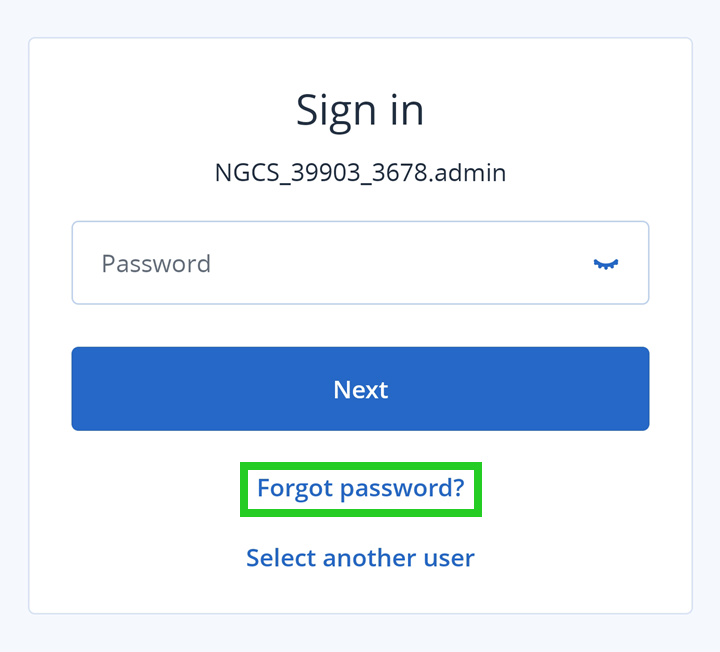The width and height of the screenshot is (720, 652).
Task: Choose a different user to sign in
Action: tap(360, 557)
